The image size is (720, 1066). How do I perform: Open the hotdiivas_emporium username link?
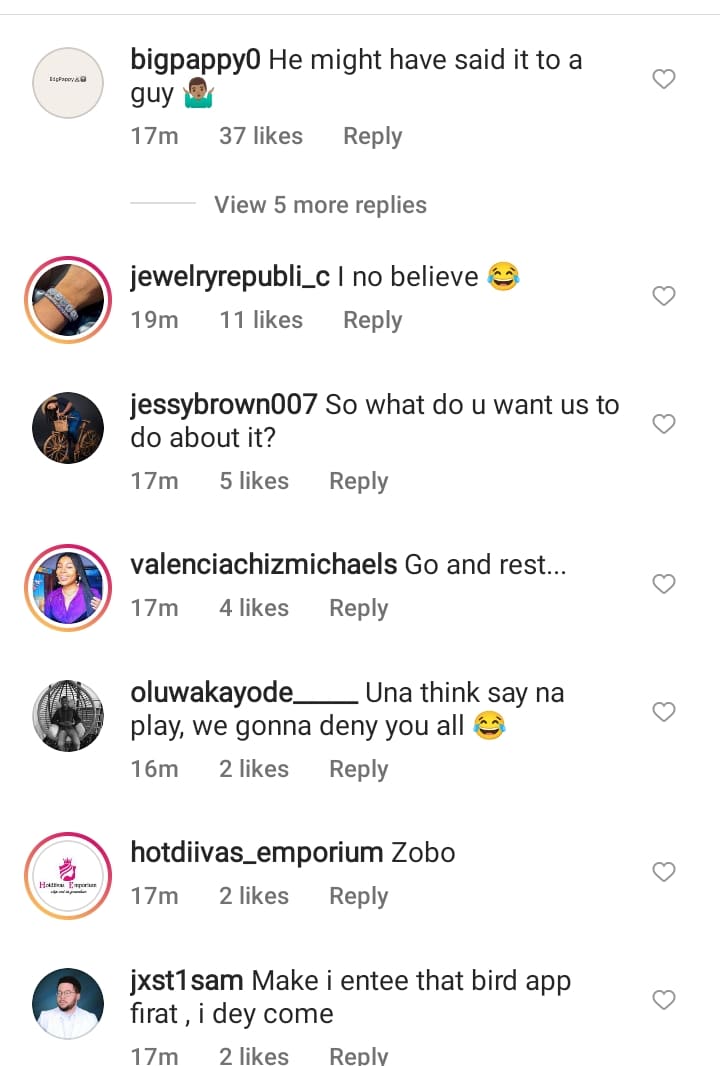coord(257,853)
